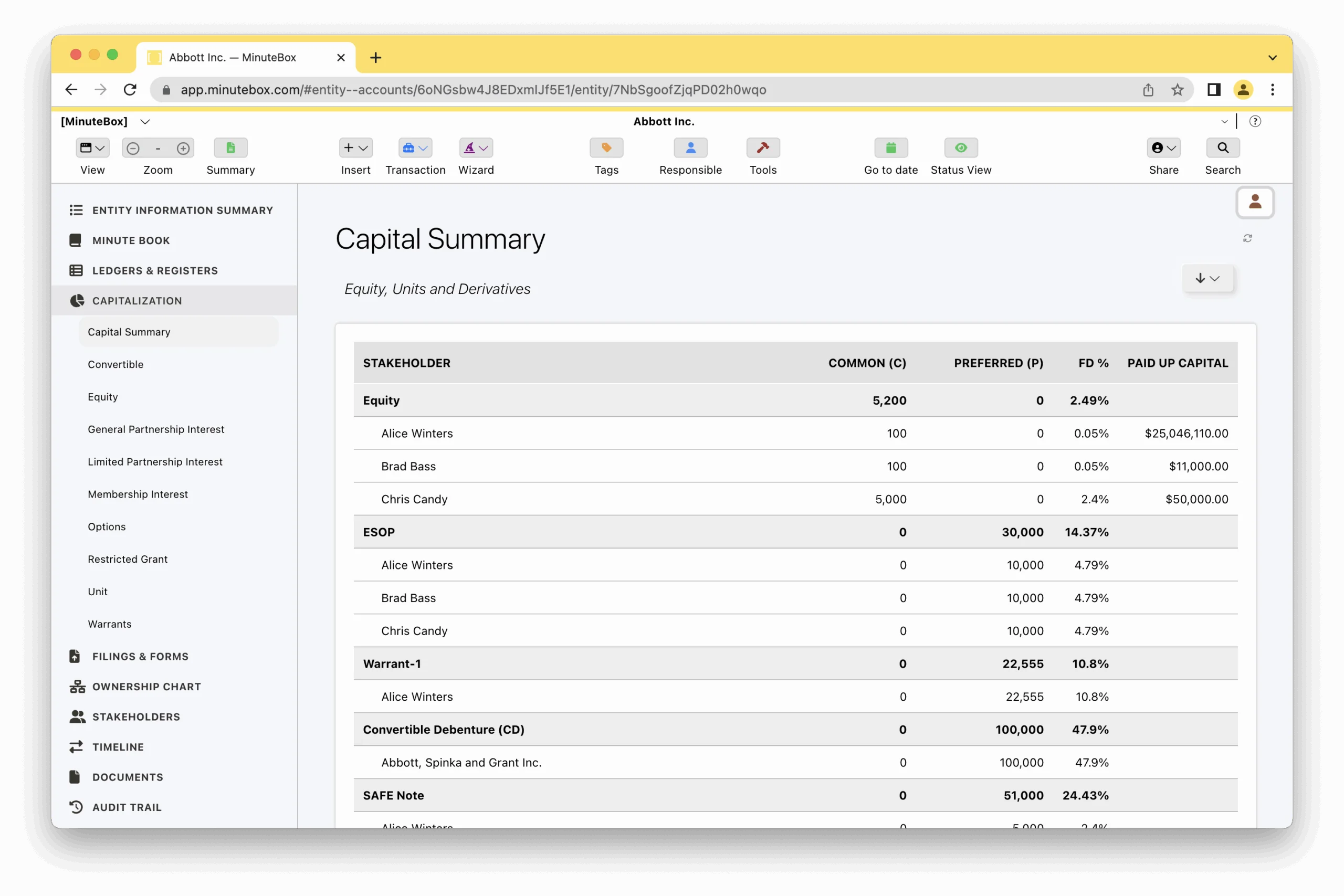Click the refresh icon beside Capital Summary
Screen dimensions: 1344x896
click(x=1247, y=238)
